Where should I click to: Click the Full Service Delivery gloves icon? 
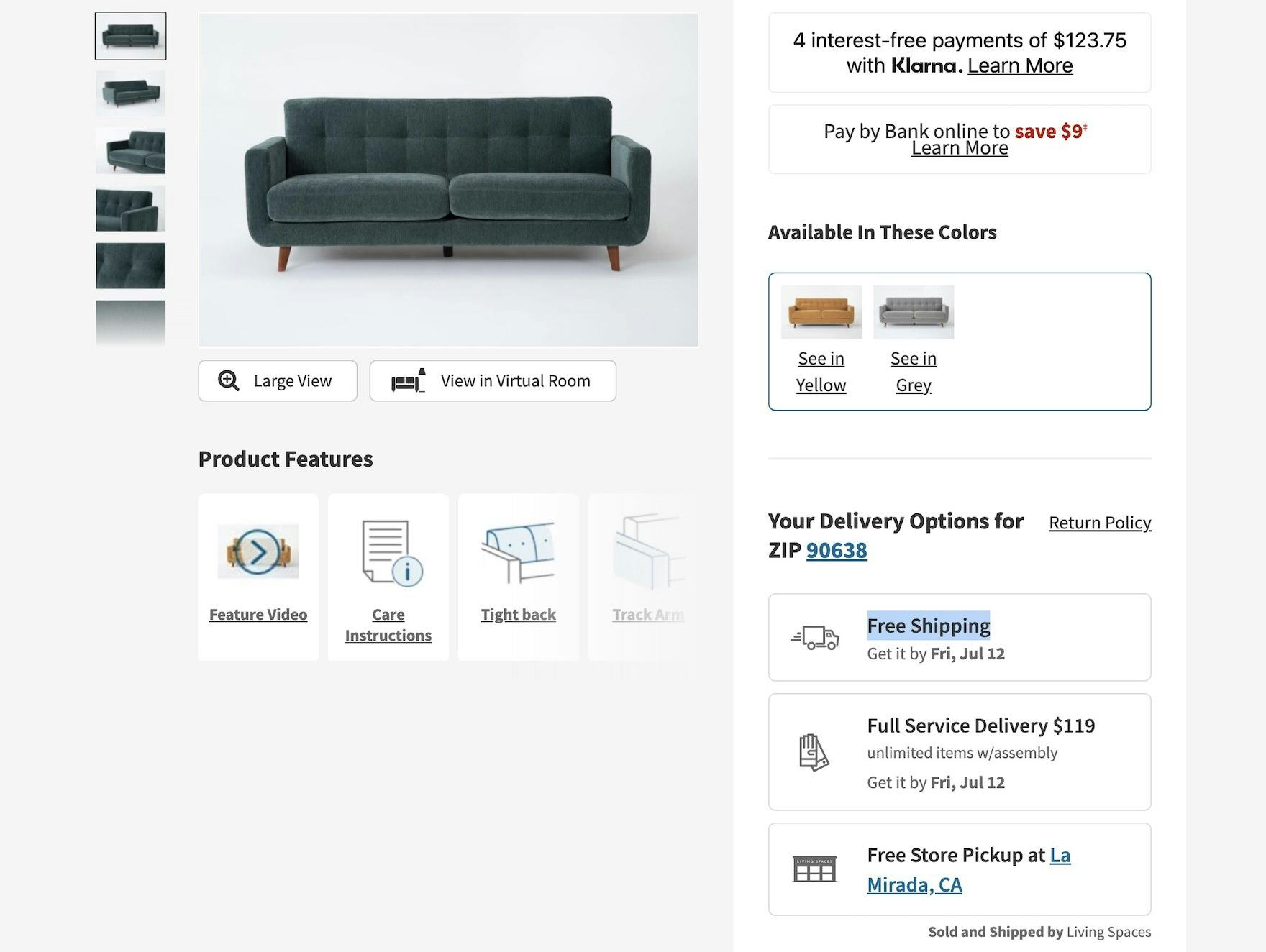click(x=814, y=752)
